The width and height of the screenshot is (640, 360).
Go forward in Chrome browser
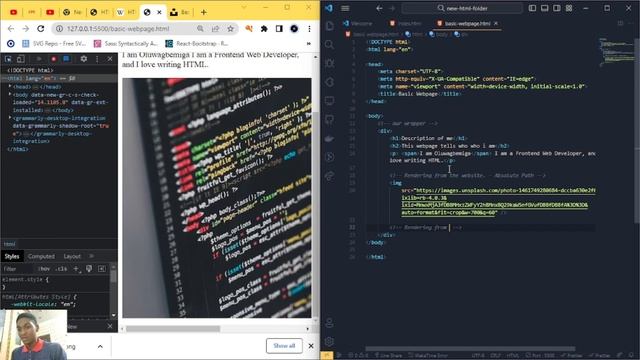point(25,29)
